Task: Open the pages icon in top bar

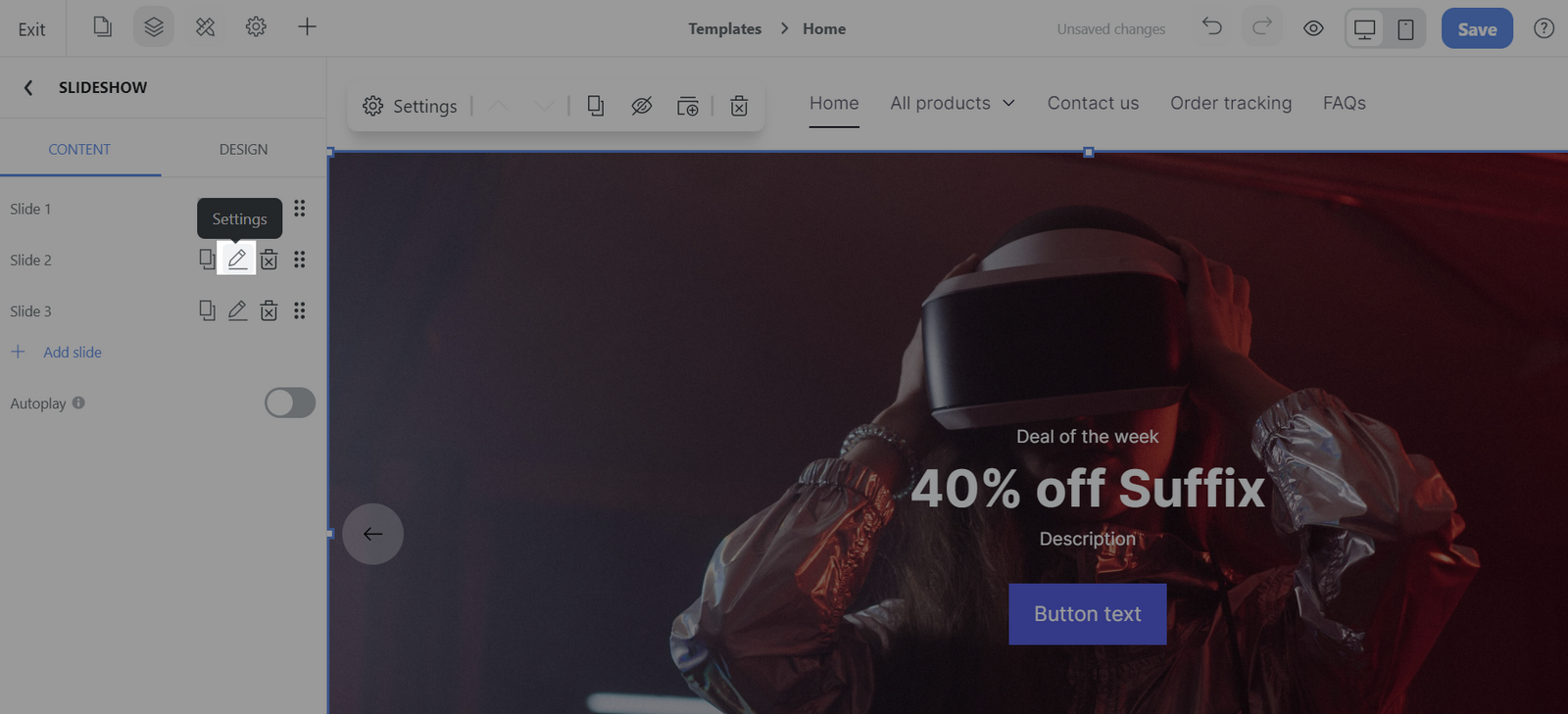Action: [102, 26]
